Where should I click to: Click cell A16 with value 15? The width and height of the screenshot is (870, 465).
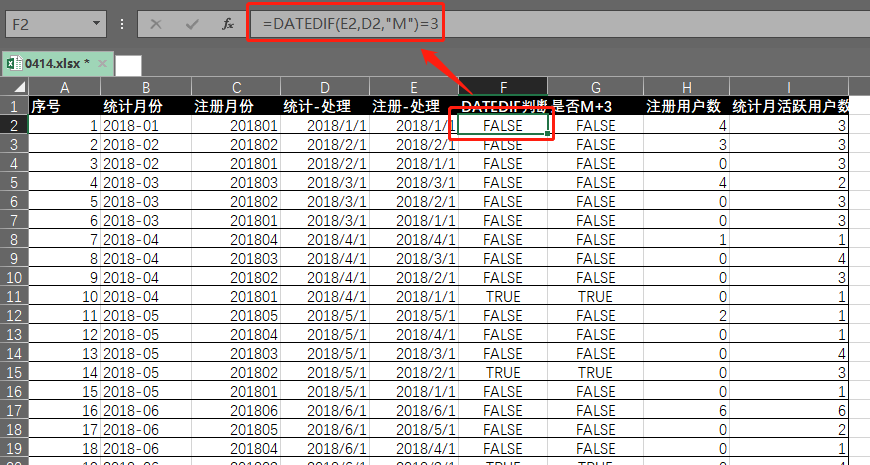tap(64, 391)
